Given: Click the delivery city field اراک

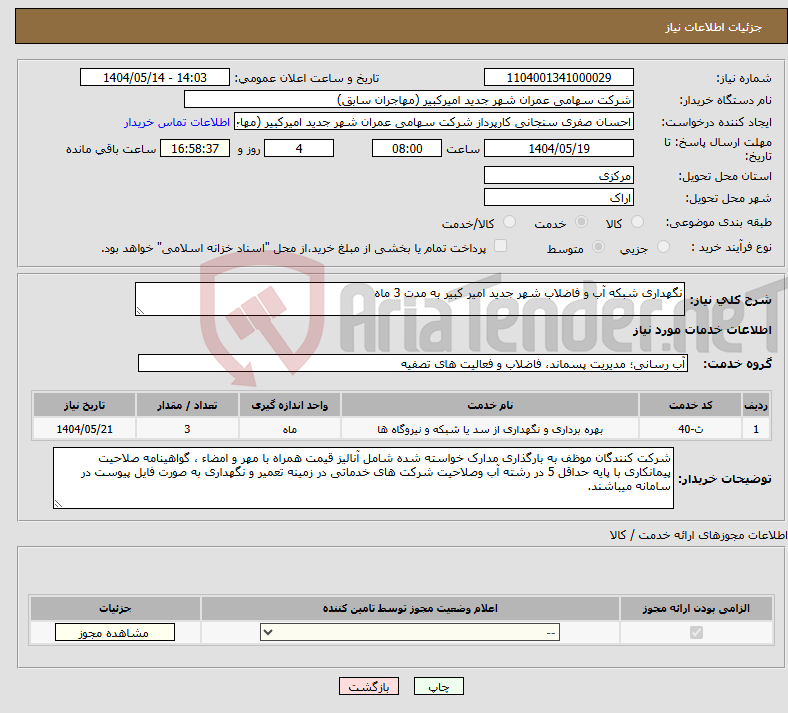Looking at the screenshot, I should (x=558, y=197).
